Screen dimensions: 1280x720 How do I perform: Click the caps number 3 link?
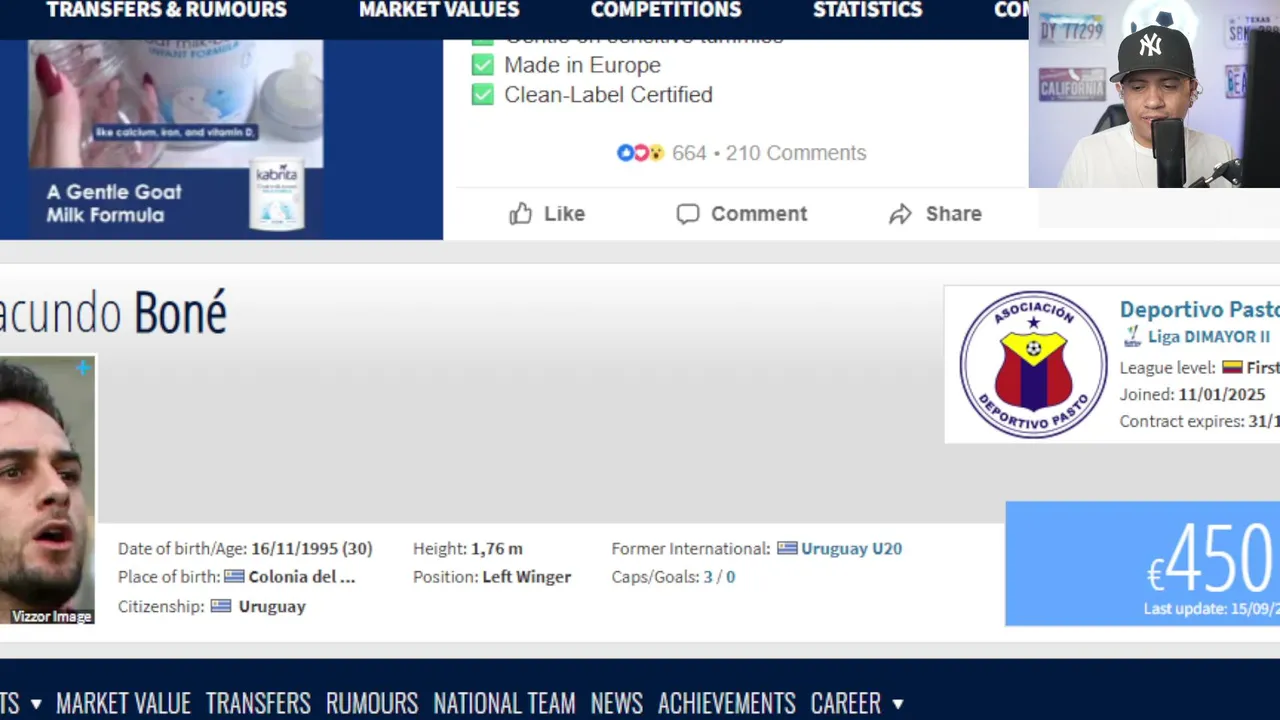(708, 577)
